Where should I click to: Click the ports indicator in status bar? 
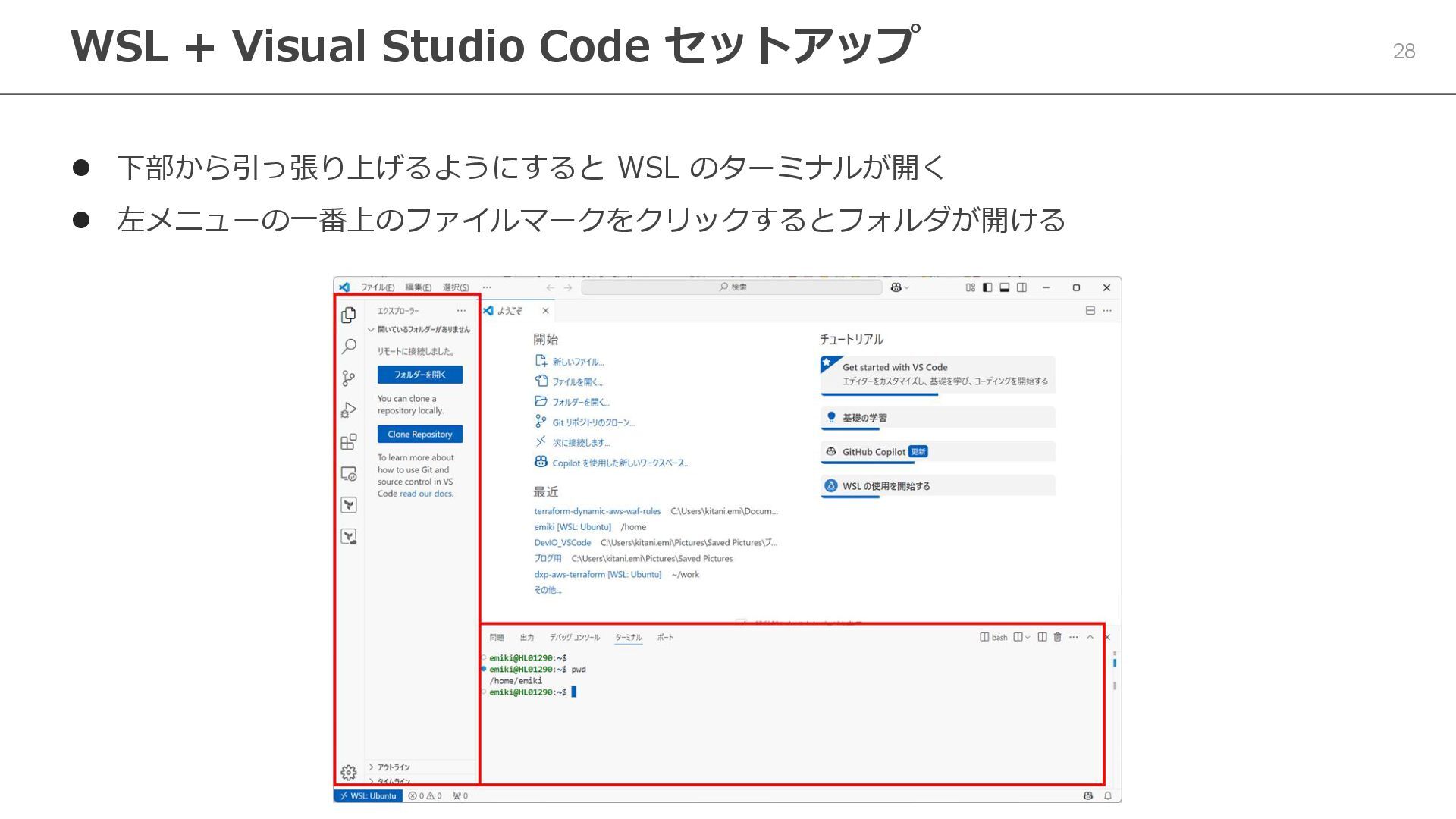point(460,795)
